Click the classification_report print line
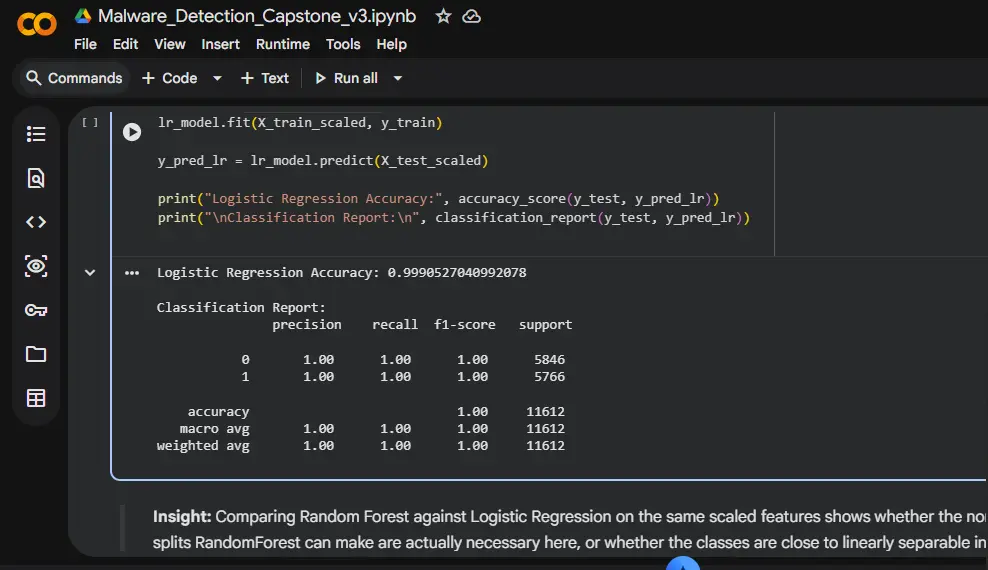 click(x=454, y=217)
